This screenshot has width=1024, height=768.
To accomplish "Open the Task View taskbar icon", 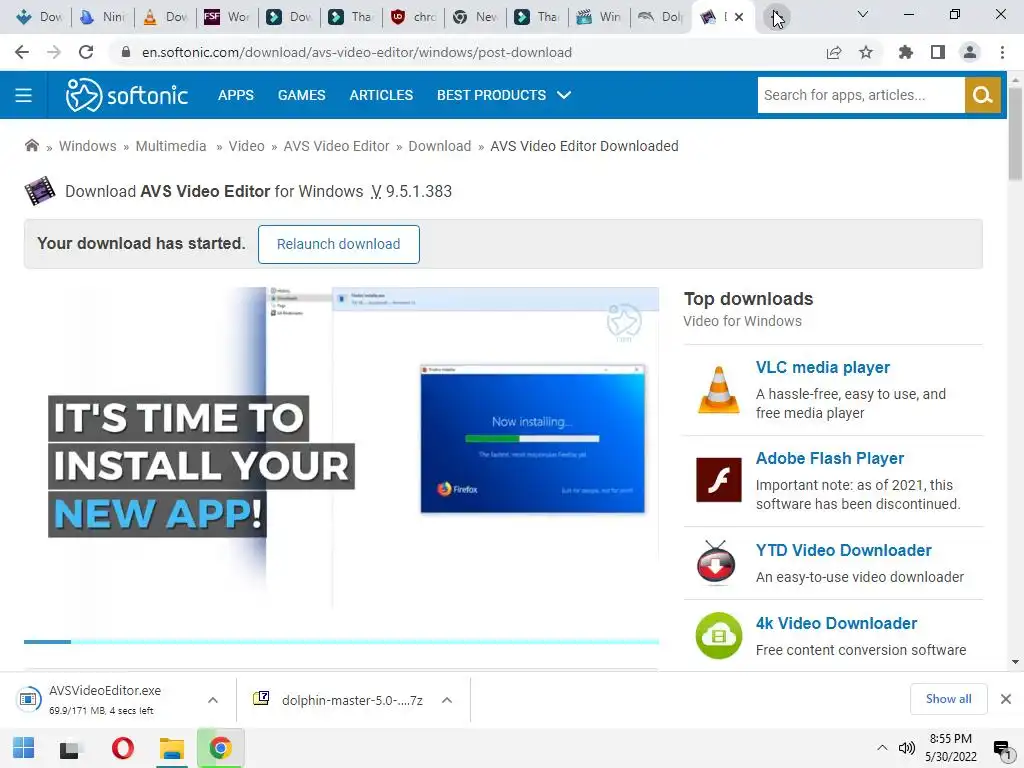I will click(70, 749).
